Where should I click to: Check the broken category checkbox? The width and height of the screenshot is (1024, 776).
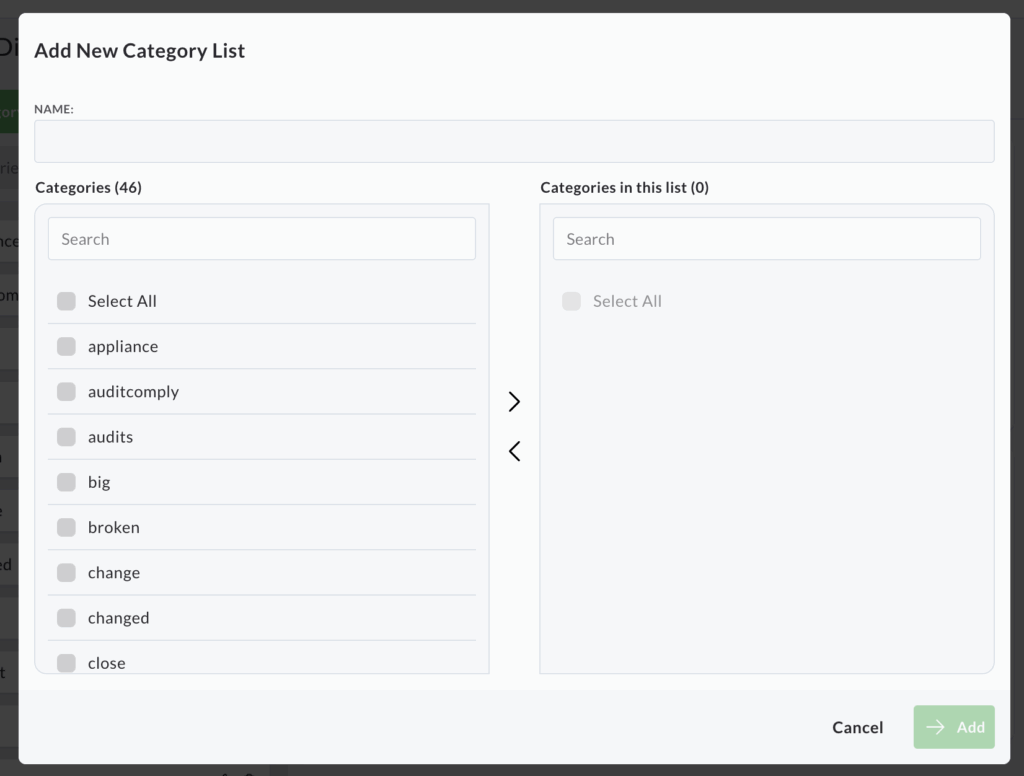(67, 527)
